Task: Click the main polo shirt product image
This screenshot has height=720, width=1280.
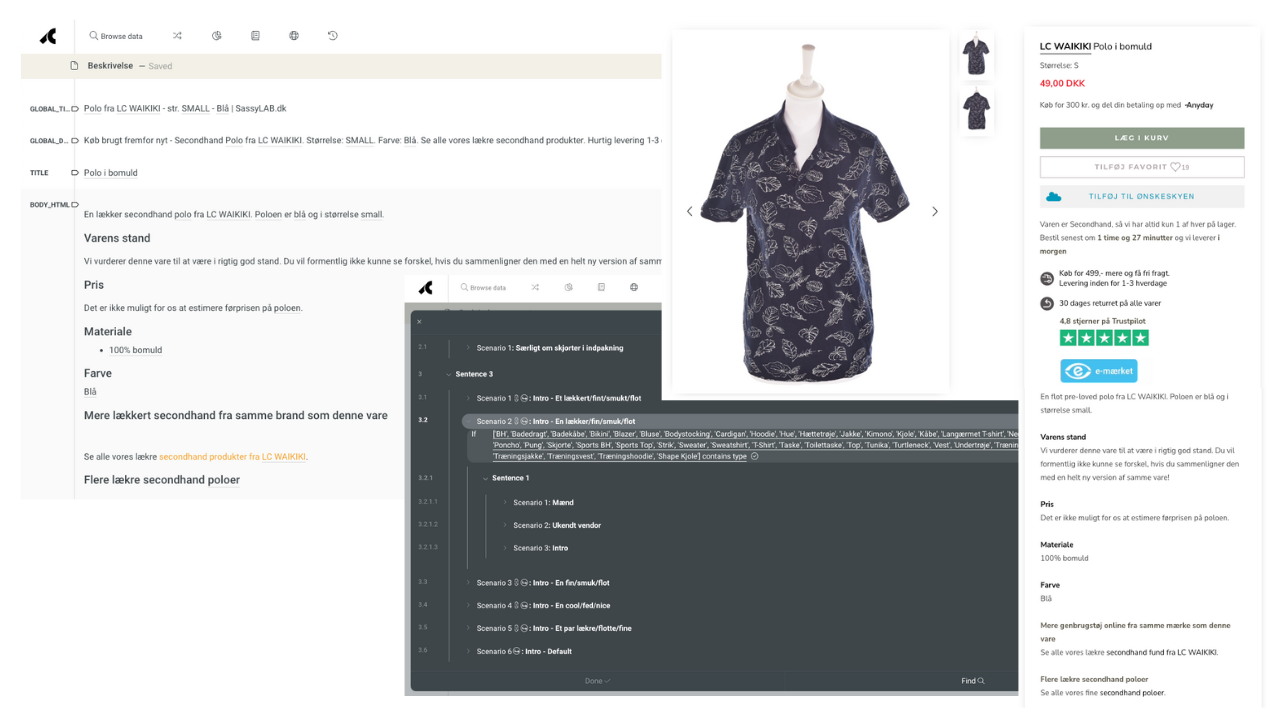Action: tap(810, 211)
